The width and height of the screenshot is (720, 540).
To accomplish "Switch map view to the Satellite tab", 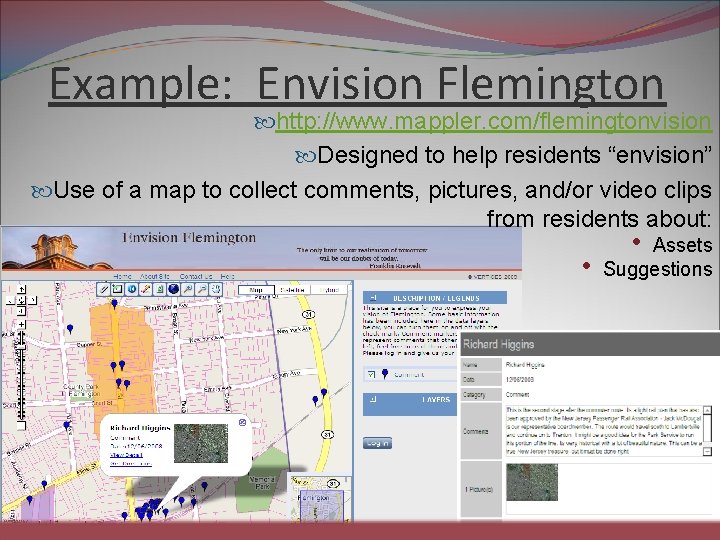I will (x=292, y=290).
